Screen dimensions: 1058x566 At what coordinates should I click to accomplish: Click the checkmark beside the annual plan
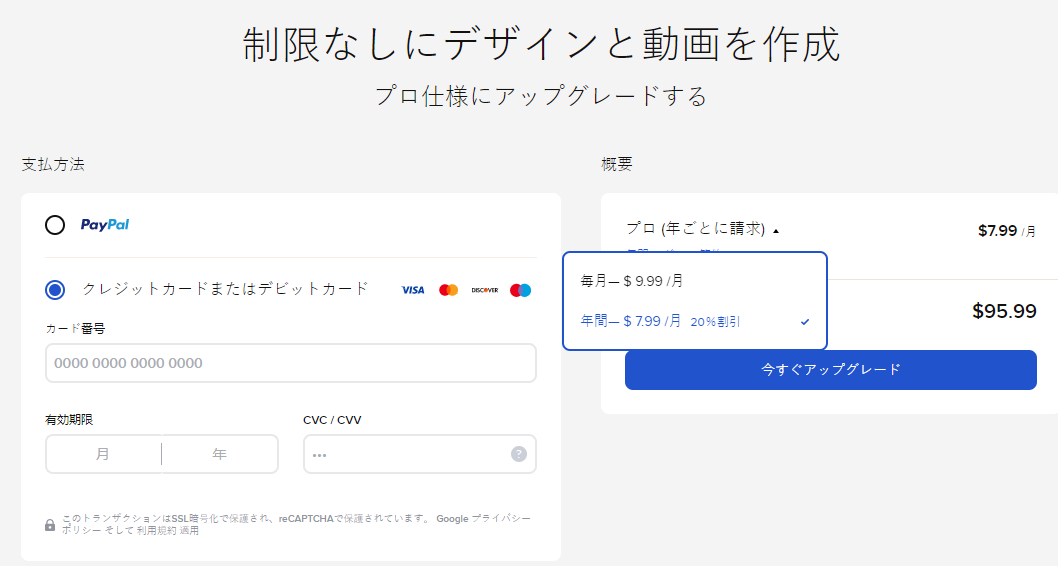805,322
